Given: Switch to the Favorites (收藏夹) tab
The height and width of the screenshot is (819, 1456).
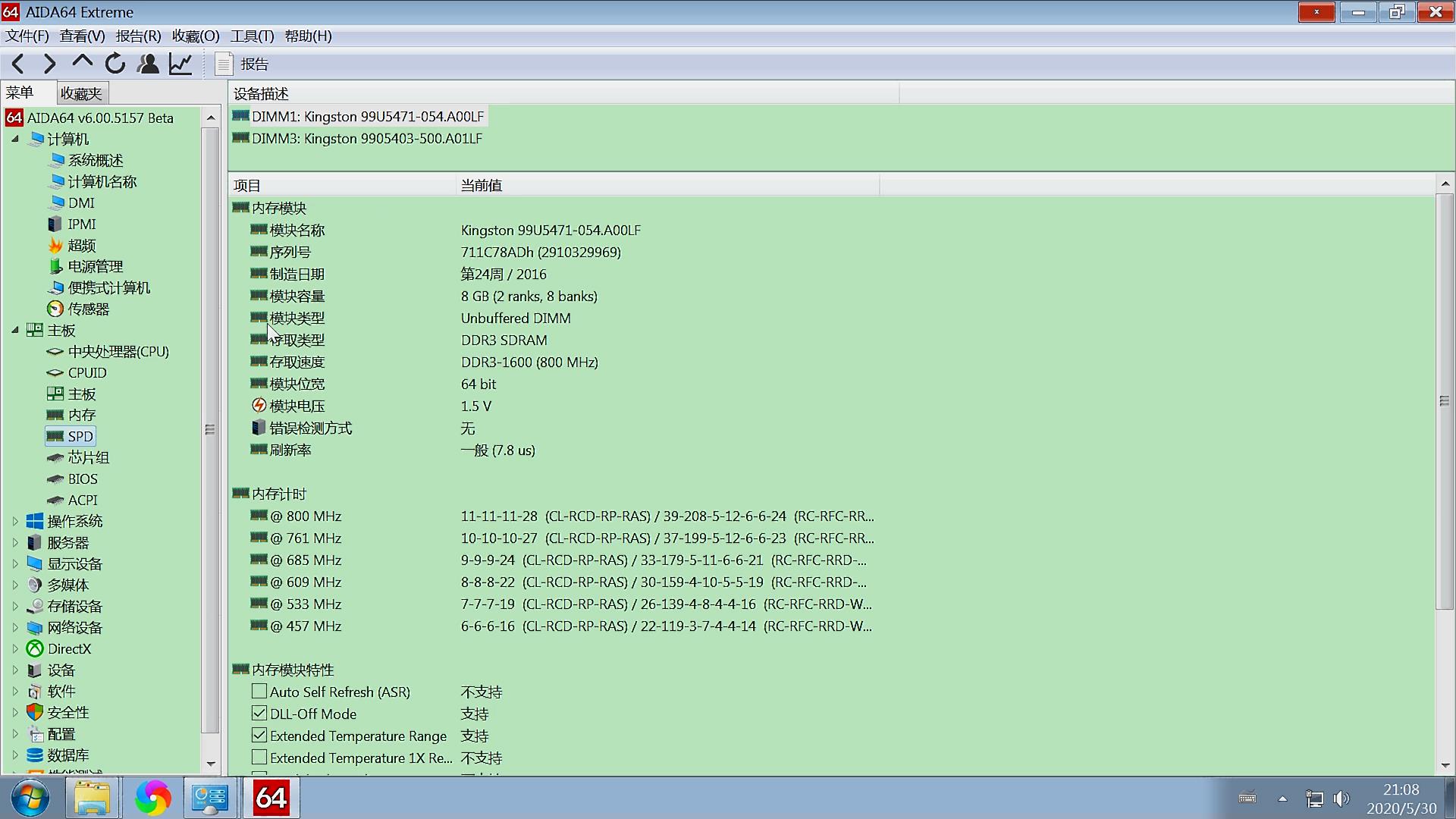Looking at the screenshot, I should (x=81, y=93).
